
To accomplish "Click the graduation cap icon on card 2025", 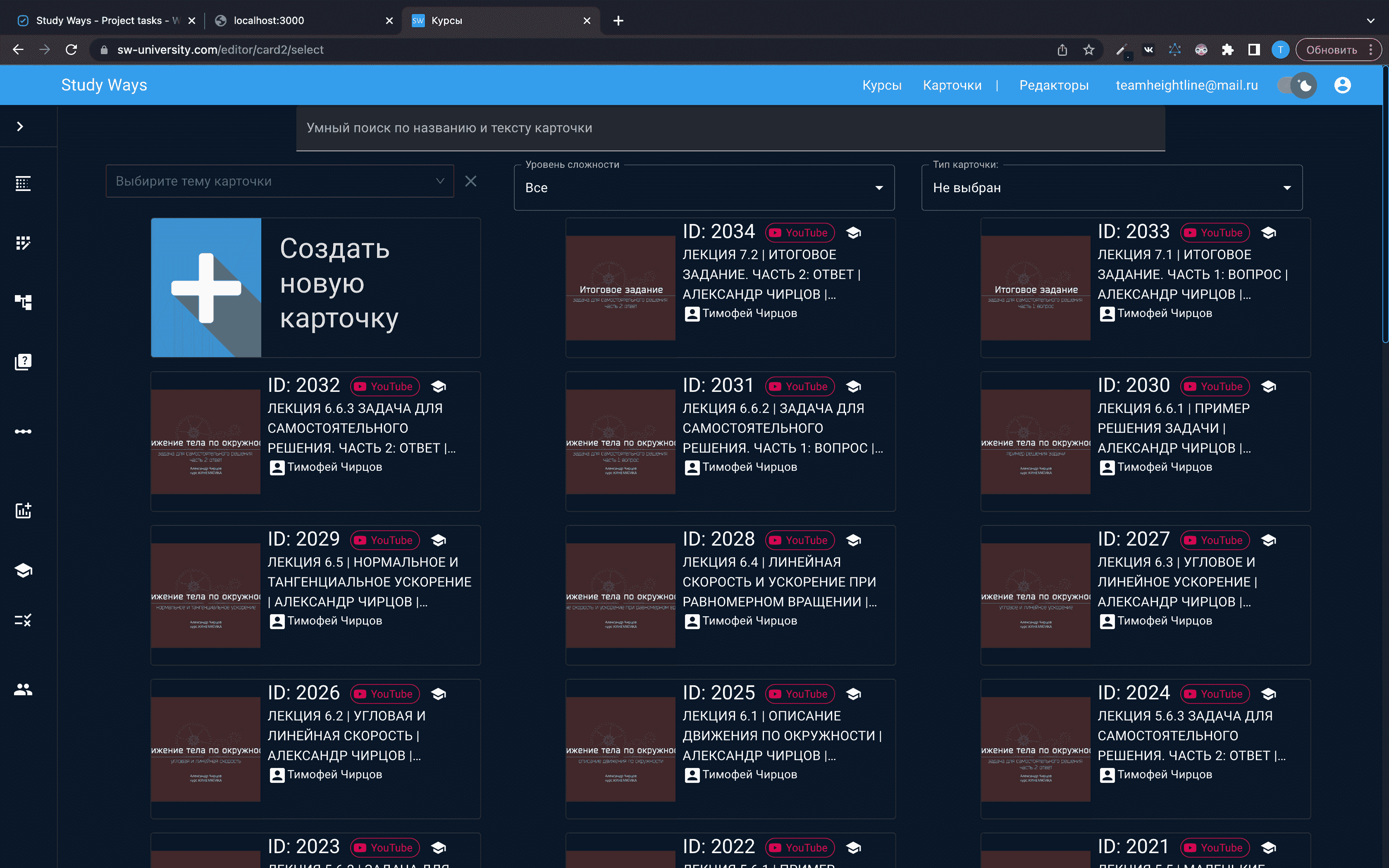I will (854, 694).
